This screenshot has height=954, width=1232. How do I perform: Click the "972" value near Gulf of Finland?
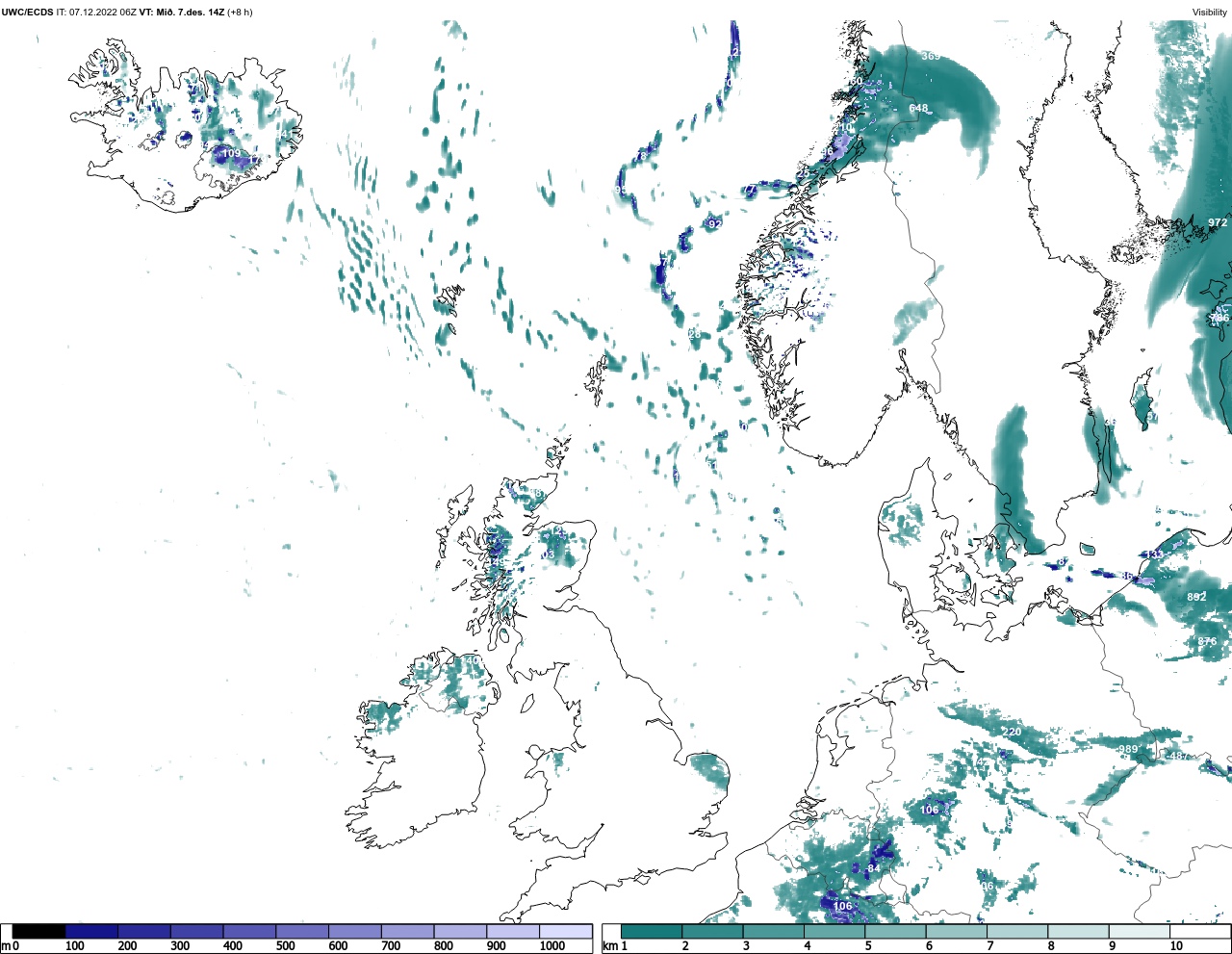point(1218,222)
